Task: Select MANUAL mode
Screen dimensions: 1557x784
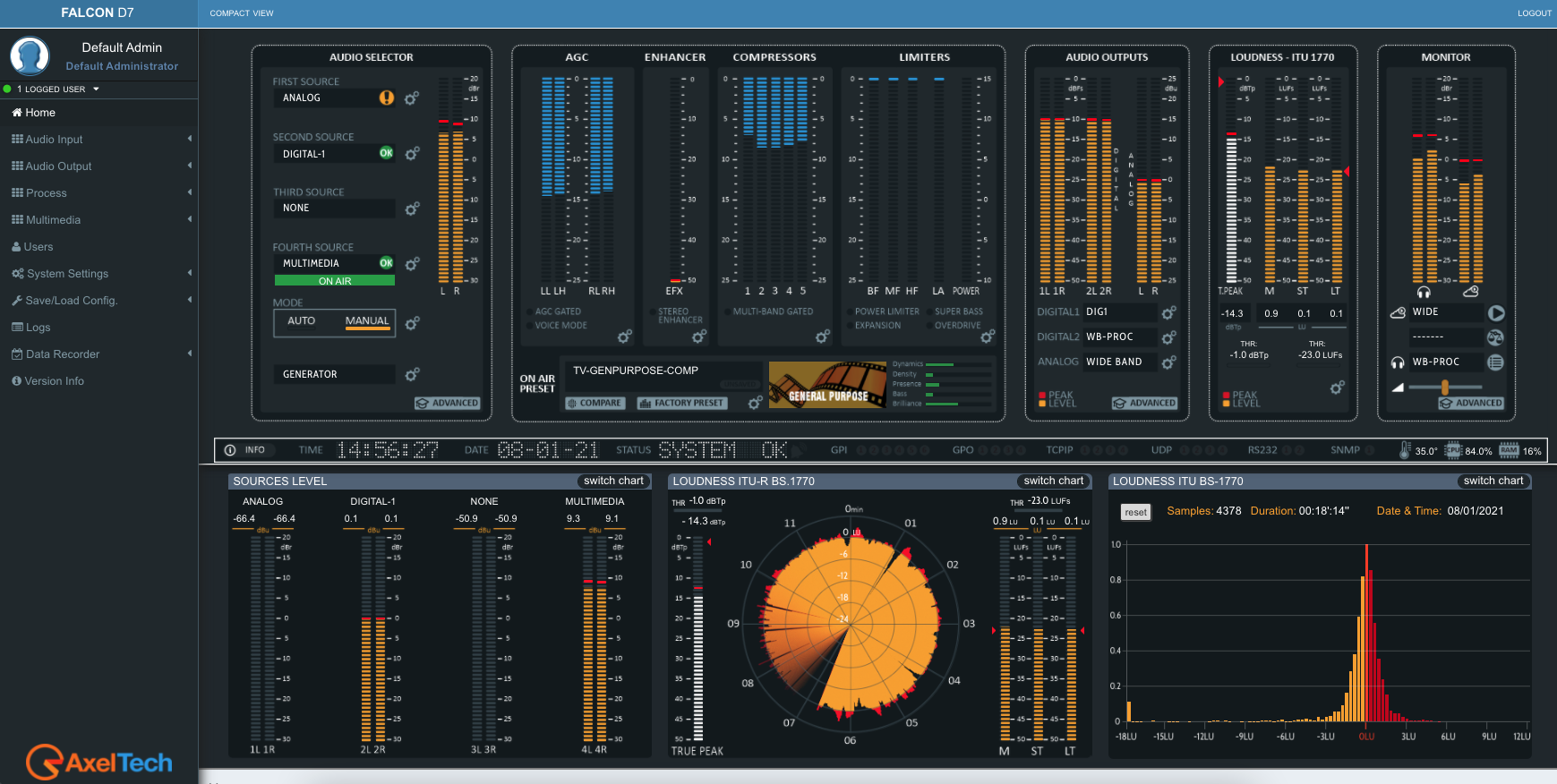Action: 367,321
